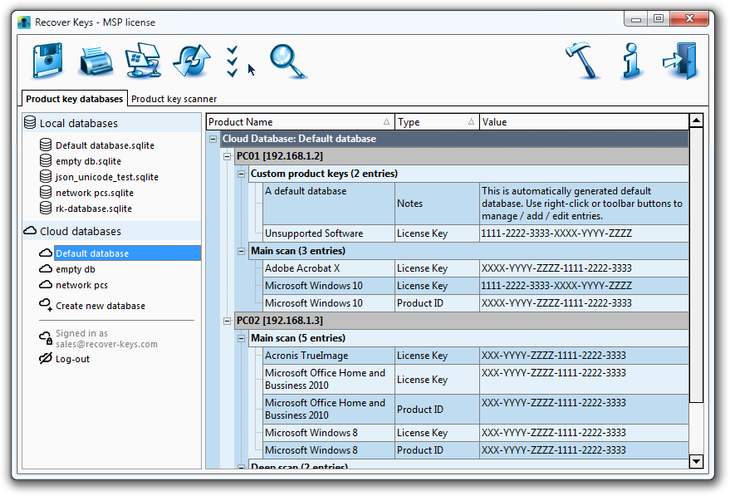
Task: Click the cloud plus icon for new database
Action: point(45,305)
